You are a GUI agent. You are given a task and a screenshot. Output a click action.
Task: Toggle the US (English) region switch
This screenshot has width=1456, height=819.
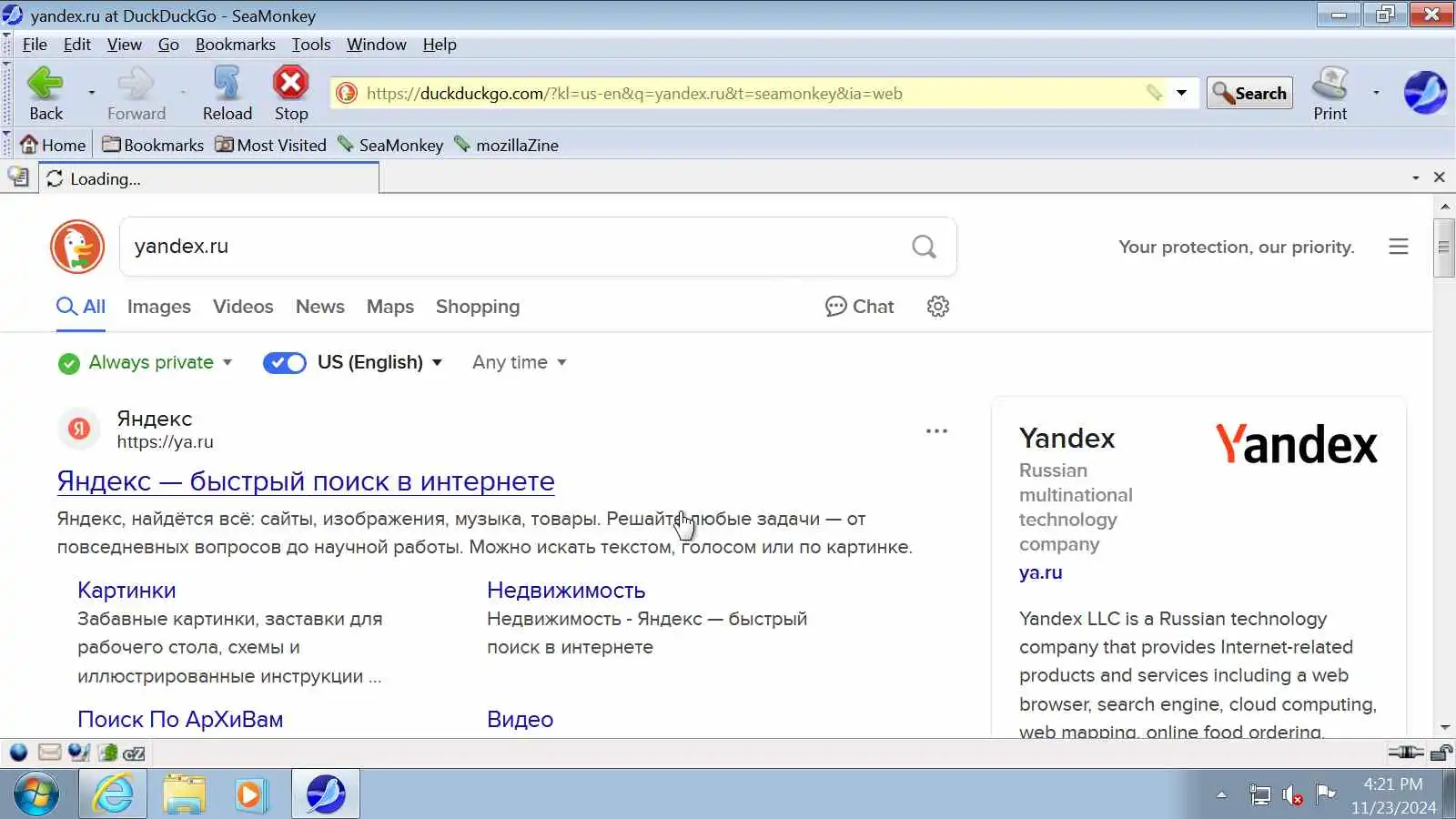click(285, 363)
